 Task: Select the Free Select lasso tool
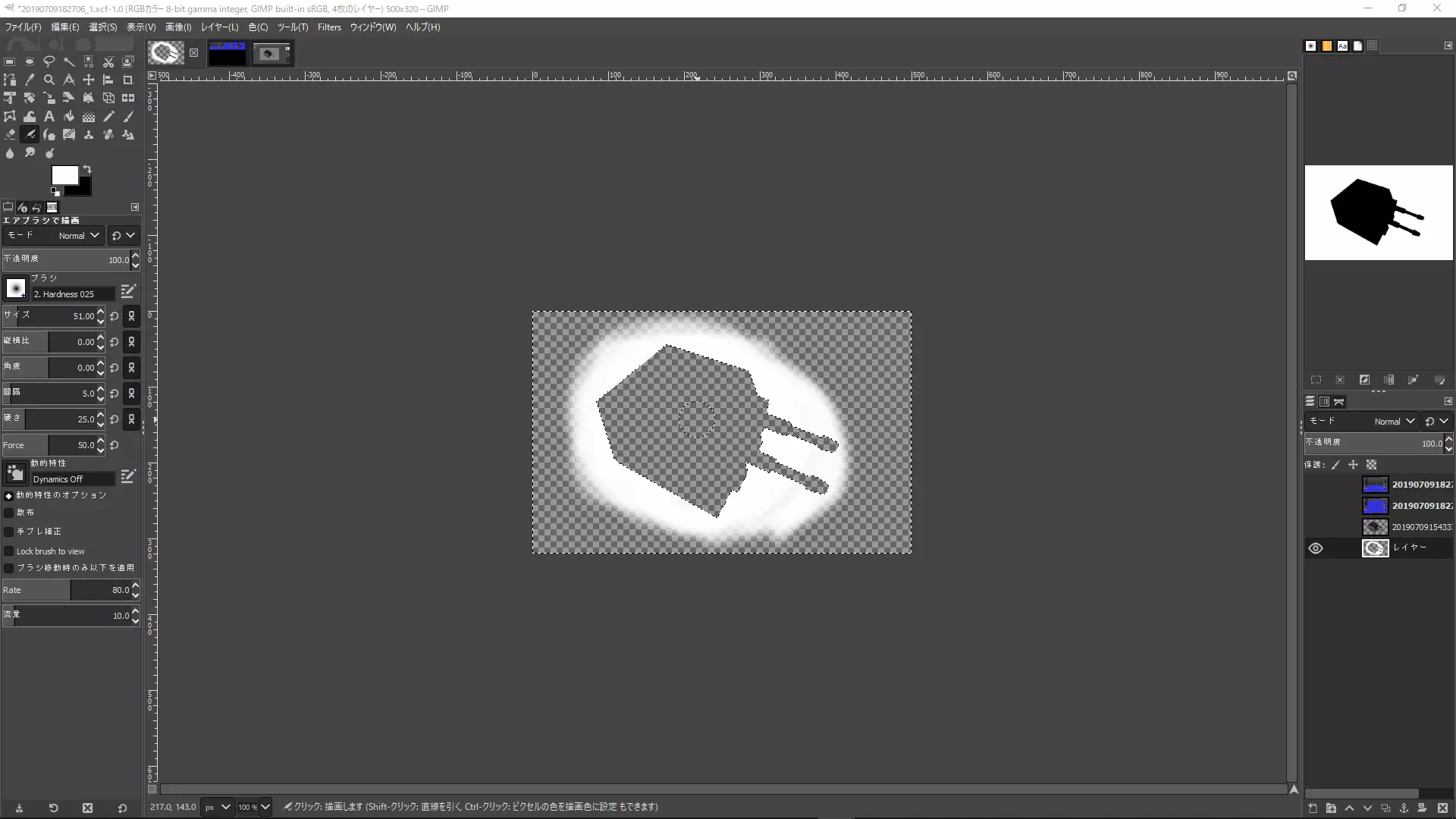(49, 61)
